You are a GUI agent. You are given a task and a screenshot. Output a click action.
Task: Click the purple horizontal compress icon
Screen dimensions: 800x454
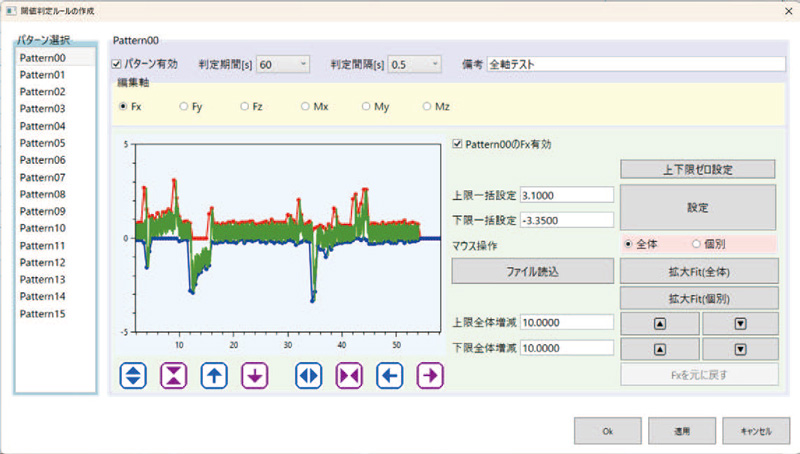tap(349, 375)
